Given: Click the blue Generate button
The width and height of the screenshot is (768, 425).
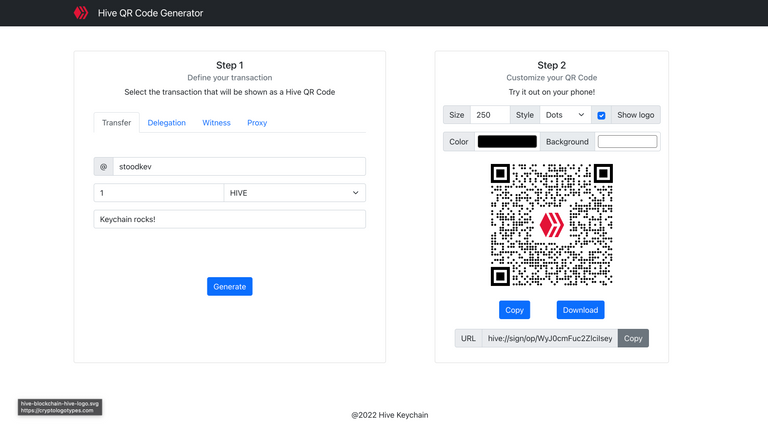Looking at the screenshot, I should pos(230,286).
